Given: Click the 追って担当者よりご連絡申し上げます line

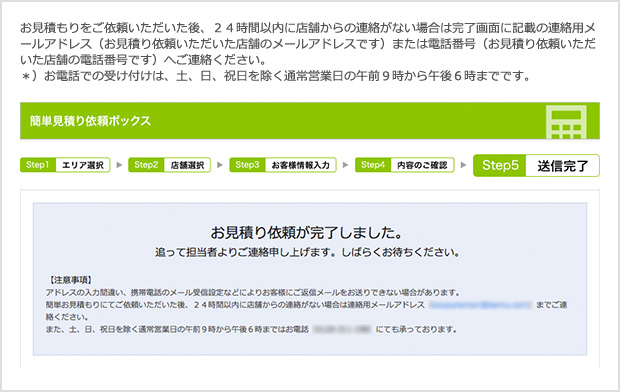Looking at the screenshot, I should pos(308,252).
